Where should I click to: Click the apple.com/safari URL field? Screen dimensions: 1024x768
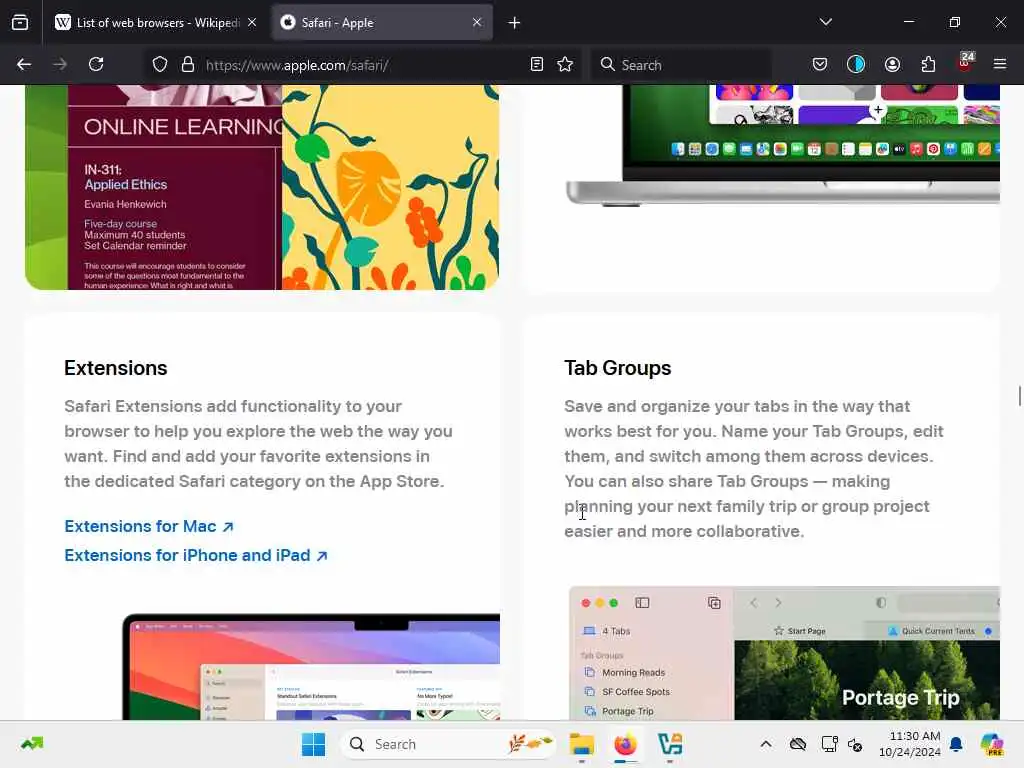(x=362, y=65)
